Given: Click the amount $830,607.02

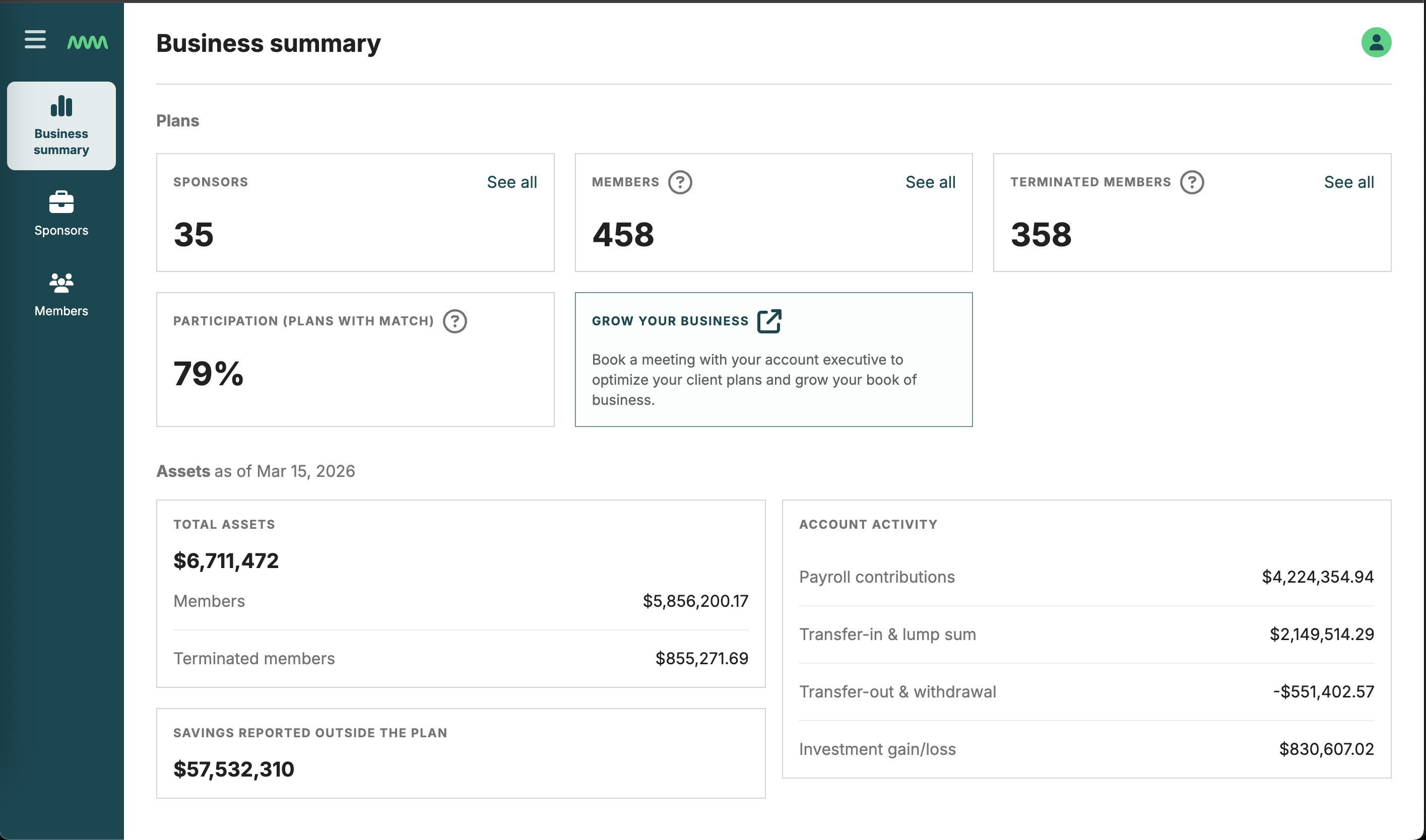Looking at the screenshot, I should (x=1326, y=749).
